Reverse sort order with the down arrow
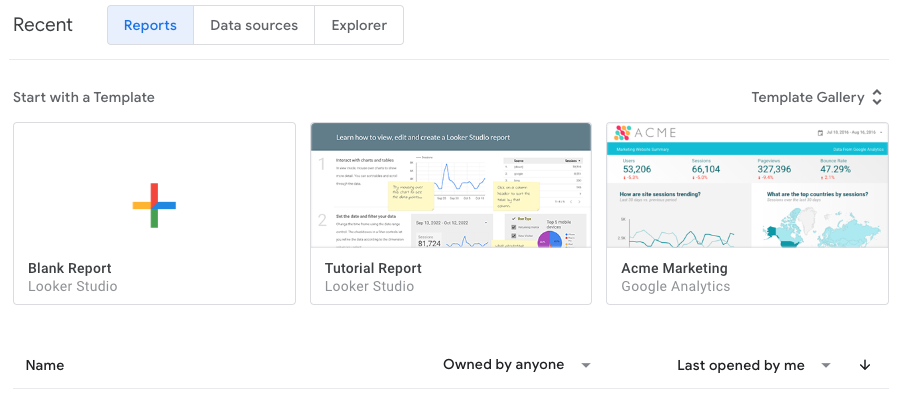The width and height of the screenshot is (908, 400). click(x=865, y=365)
